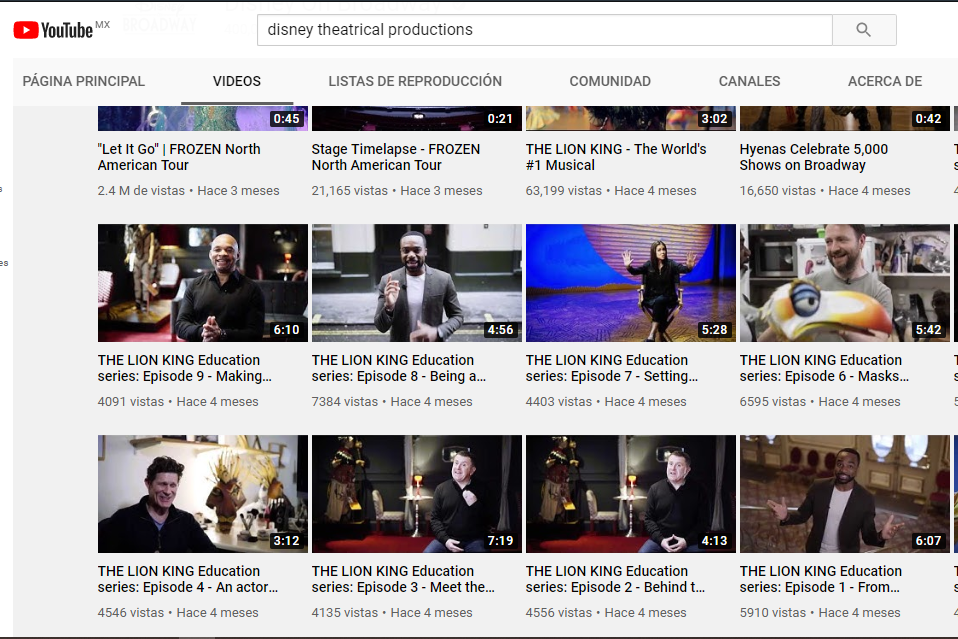Screen dimensions: 958x639
Task: Play the Episode 7 Setting video thumbnail
Action: pos(631,283)
